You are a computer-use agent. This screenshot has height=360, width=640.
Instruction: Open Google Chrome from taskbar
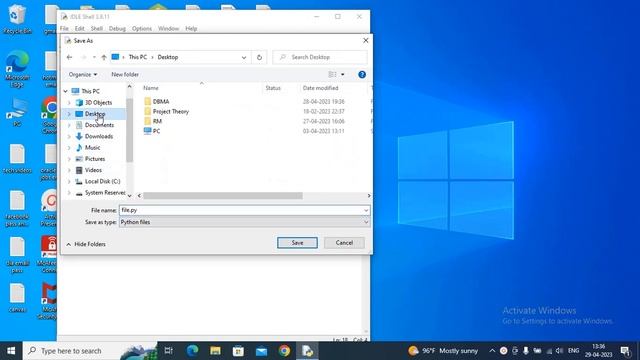point(284,351)
